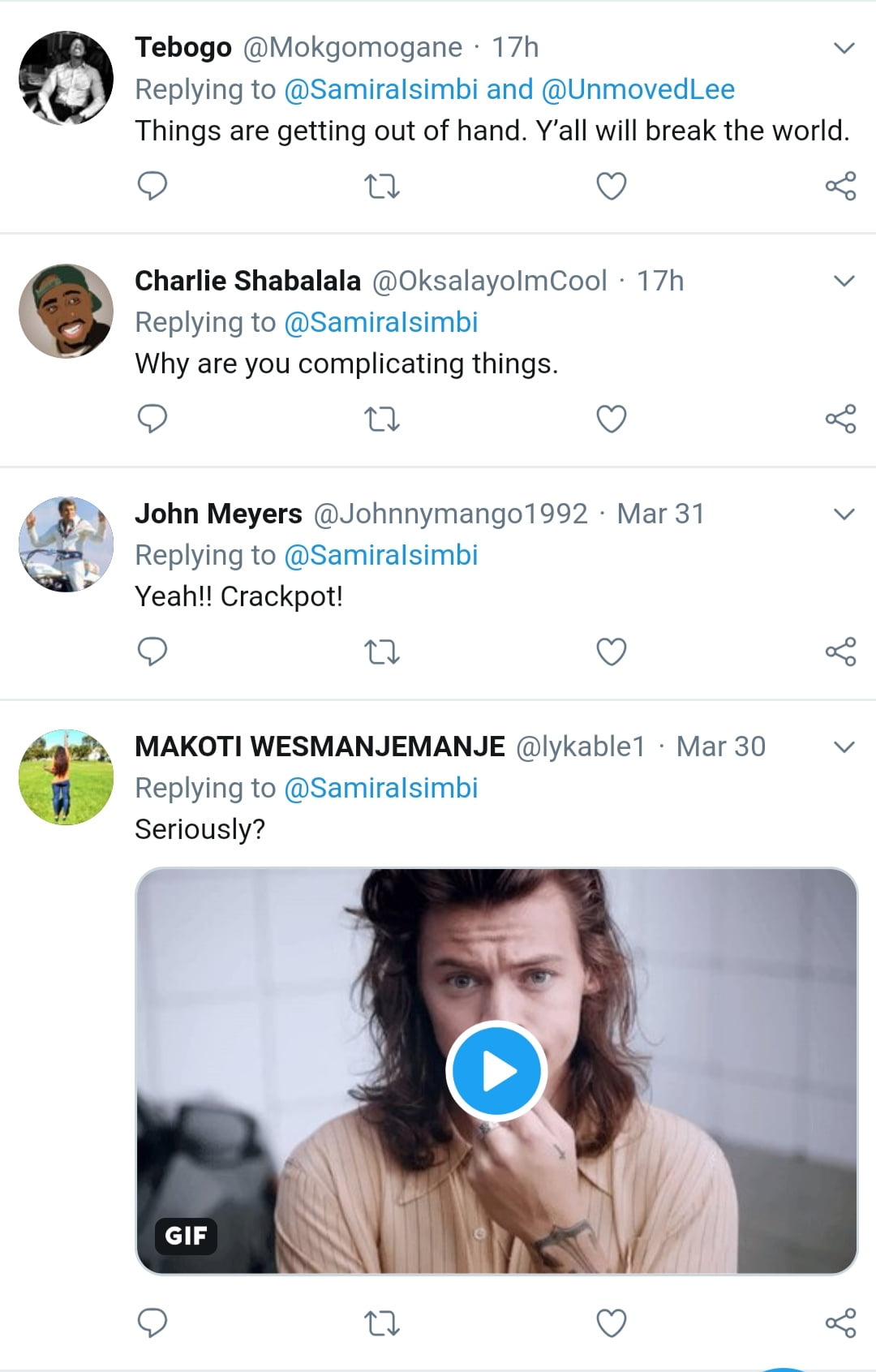876x1372 pixels.
Task: Retweet Charlie Shabalala's reply
Action: point(381,419)
